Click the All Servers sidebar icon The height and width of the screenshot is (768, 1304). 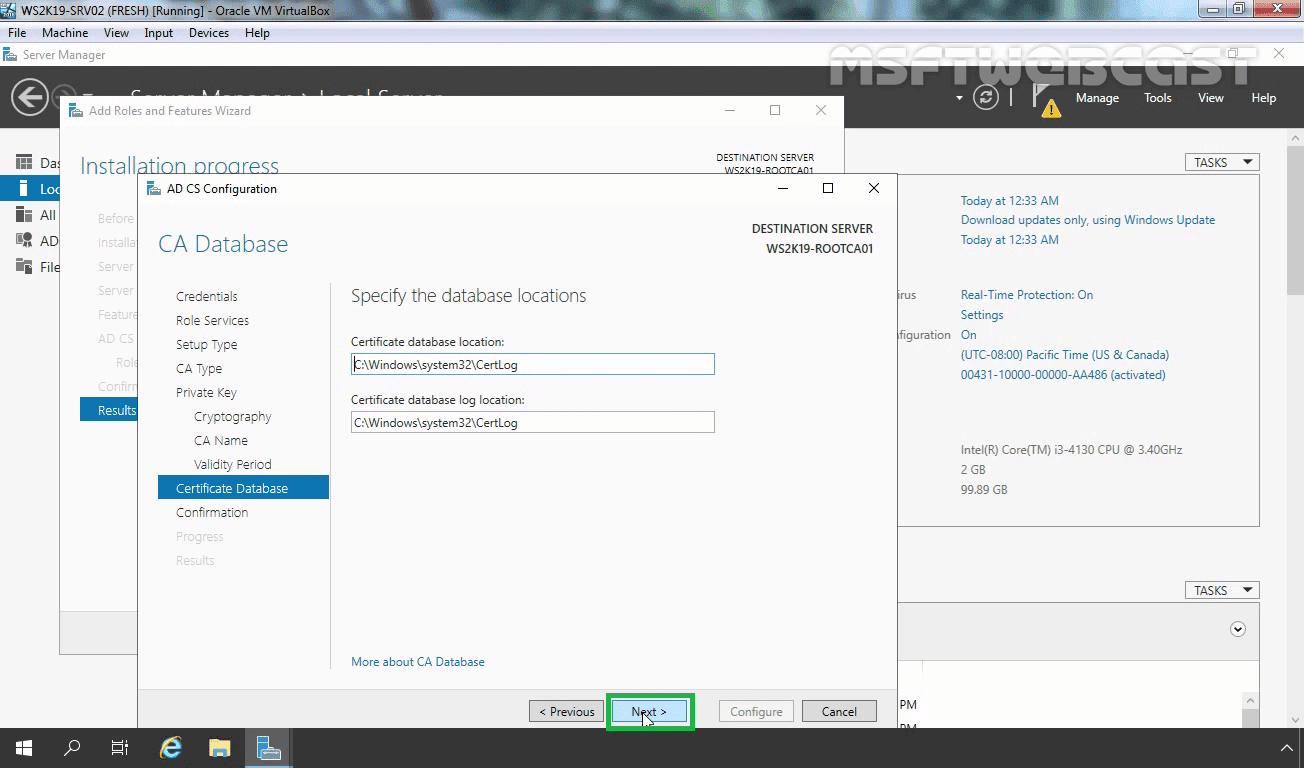tap(24, 214)
